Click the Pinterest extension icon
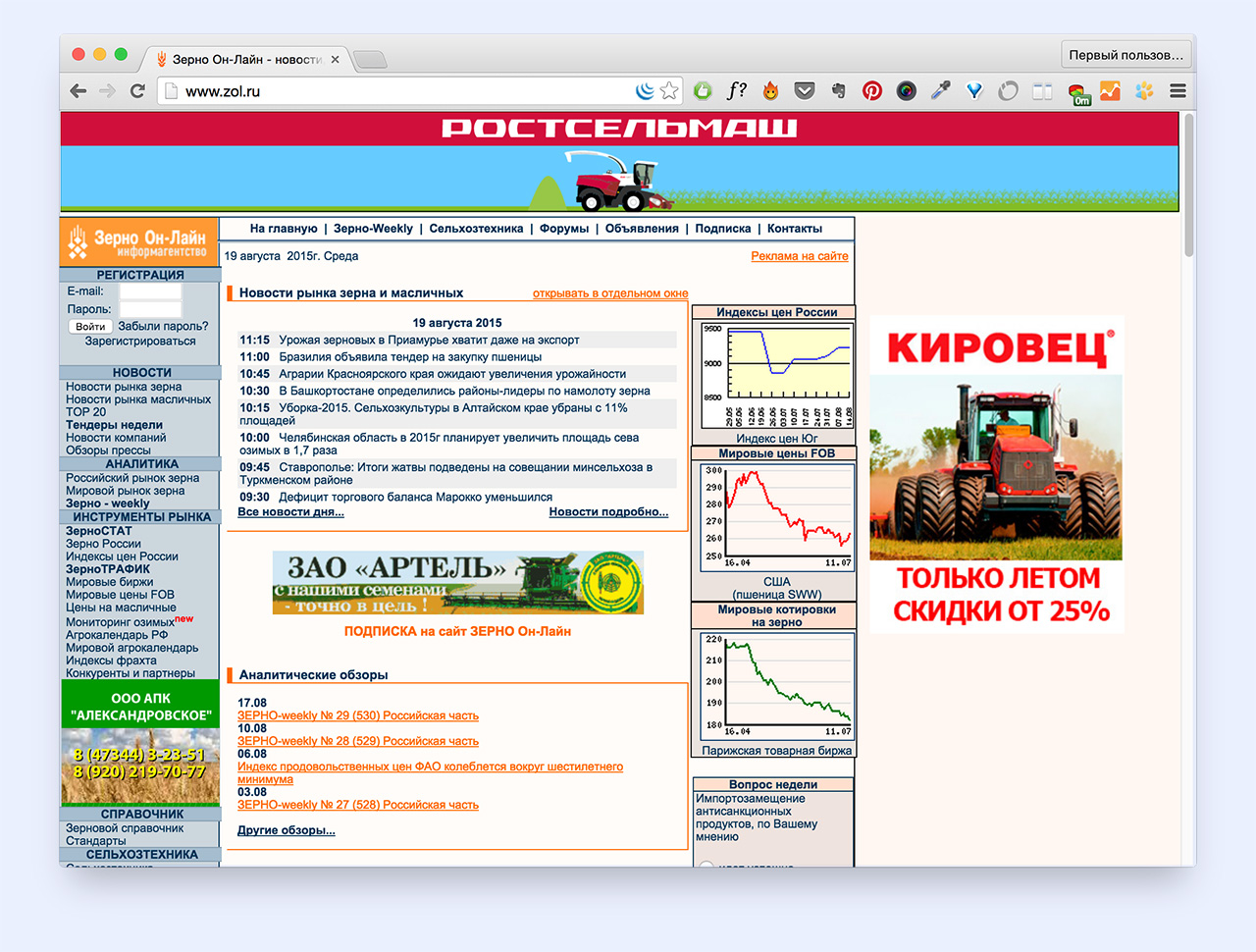The image size is (1256, 952). [x=872, y=91]
